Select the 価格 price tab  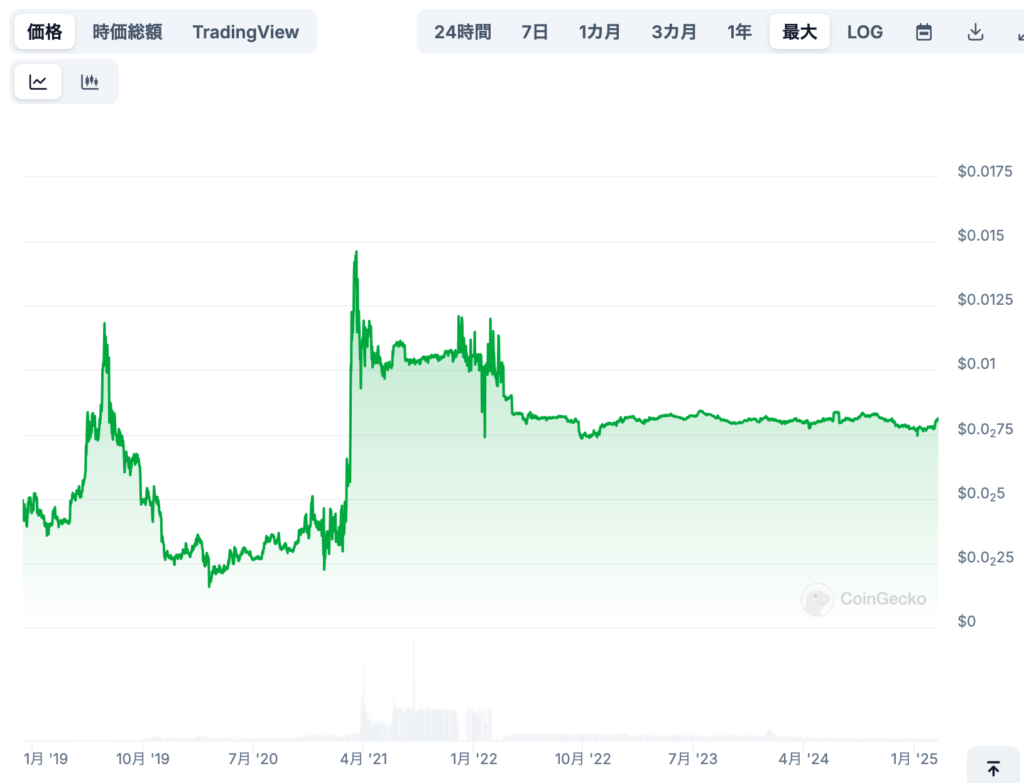pyautogui.click(x=44, y=32)
